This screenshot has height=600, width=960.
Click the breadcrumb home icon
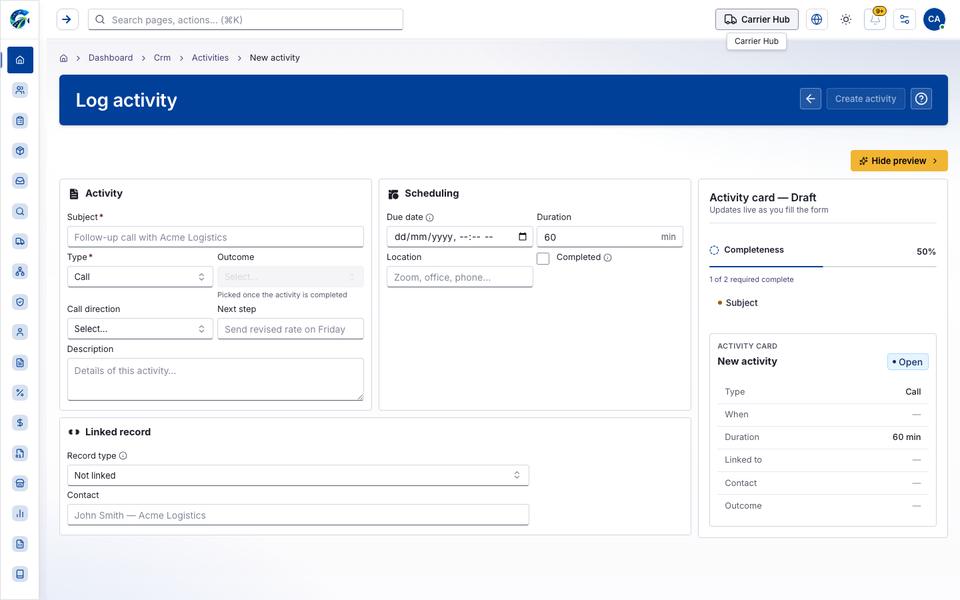tap(63, 58)
